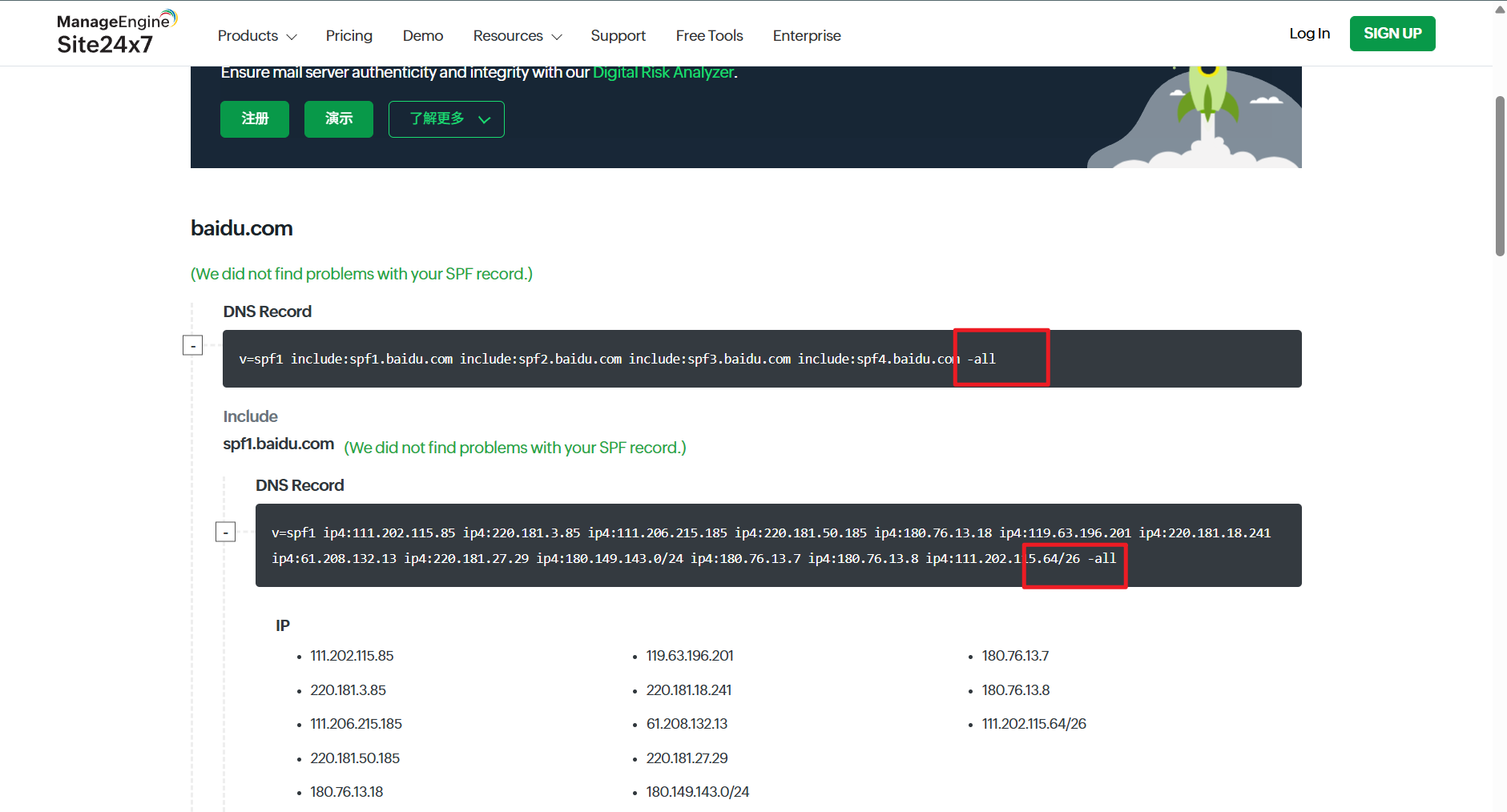The height and width of the screenshot is (812, 1507).
Task: Open the Free Tools page
Action: pos(709,36)
